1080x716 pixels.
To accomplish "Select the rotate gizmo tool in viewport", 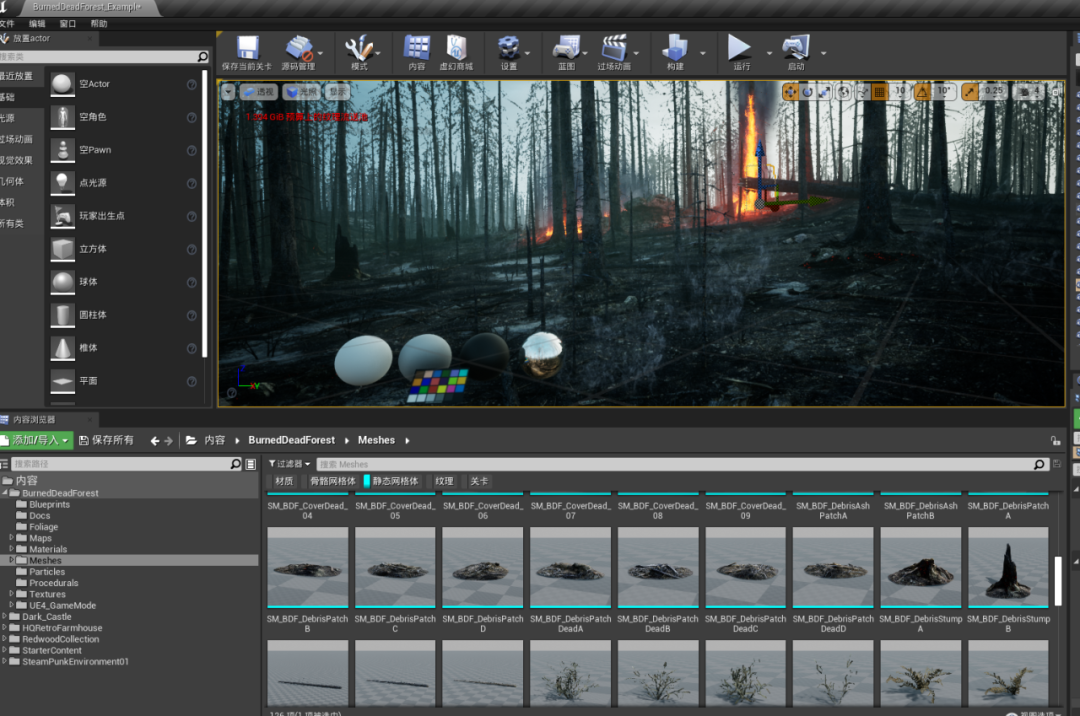I will (x=807, y=92).
